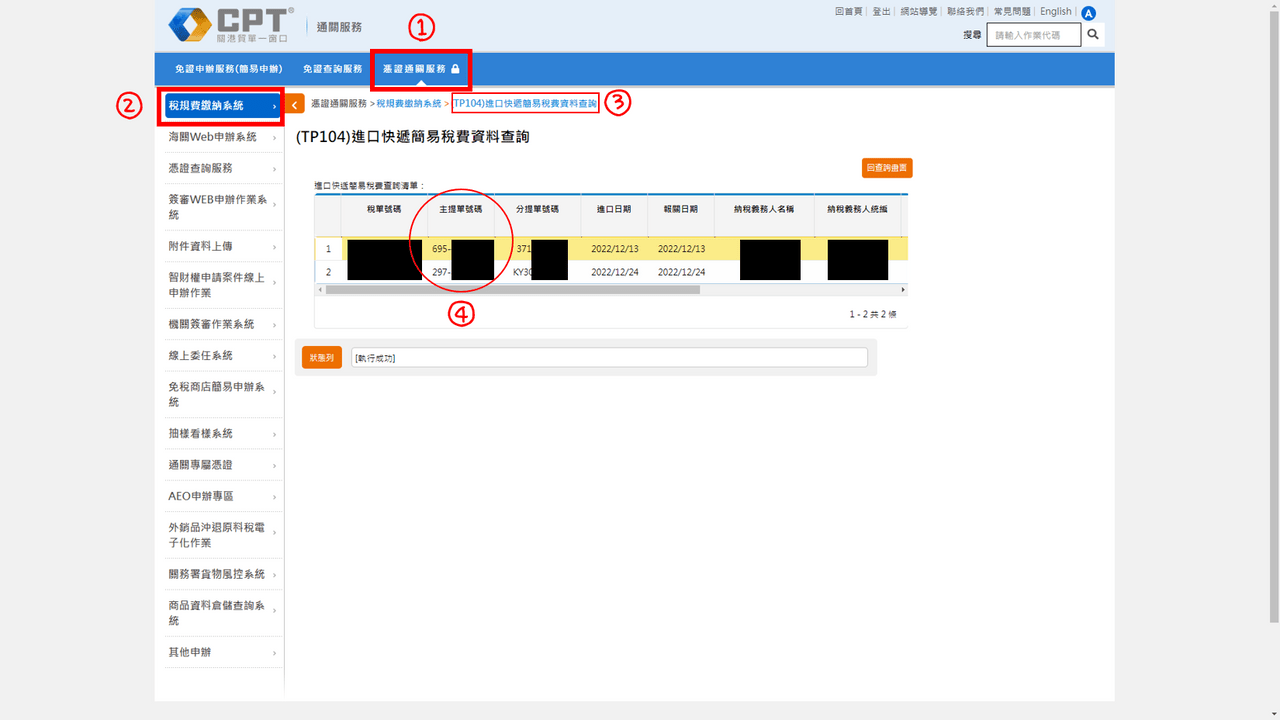Click the 報關日期 cell 2022/12/24

681,272
